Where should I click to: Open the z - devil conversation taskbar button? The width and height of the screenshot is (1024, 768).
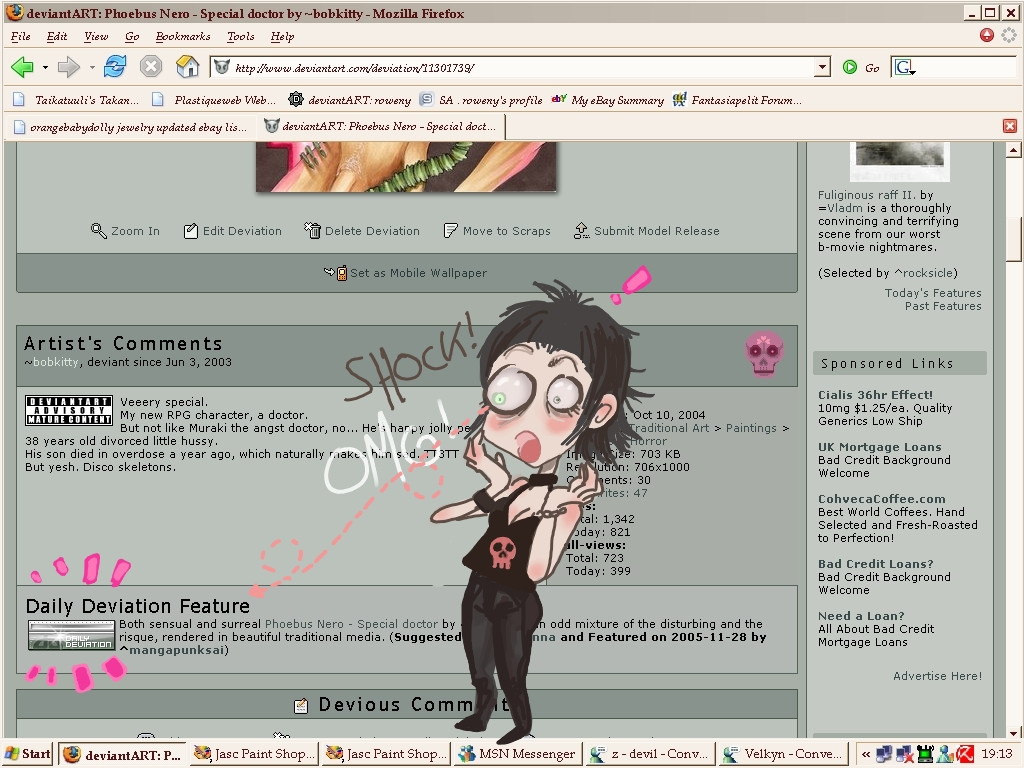coord(650,754)
